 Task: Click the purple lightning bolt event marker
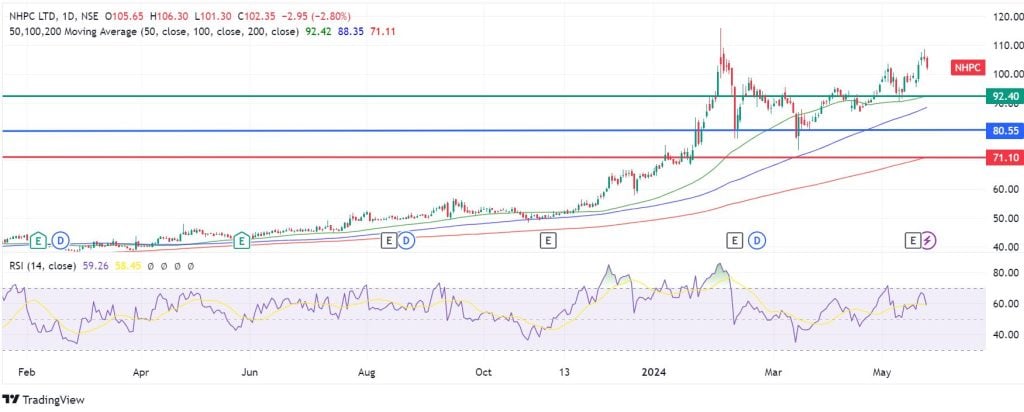pos(929,240)
